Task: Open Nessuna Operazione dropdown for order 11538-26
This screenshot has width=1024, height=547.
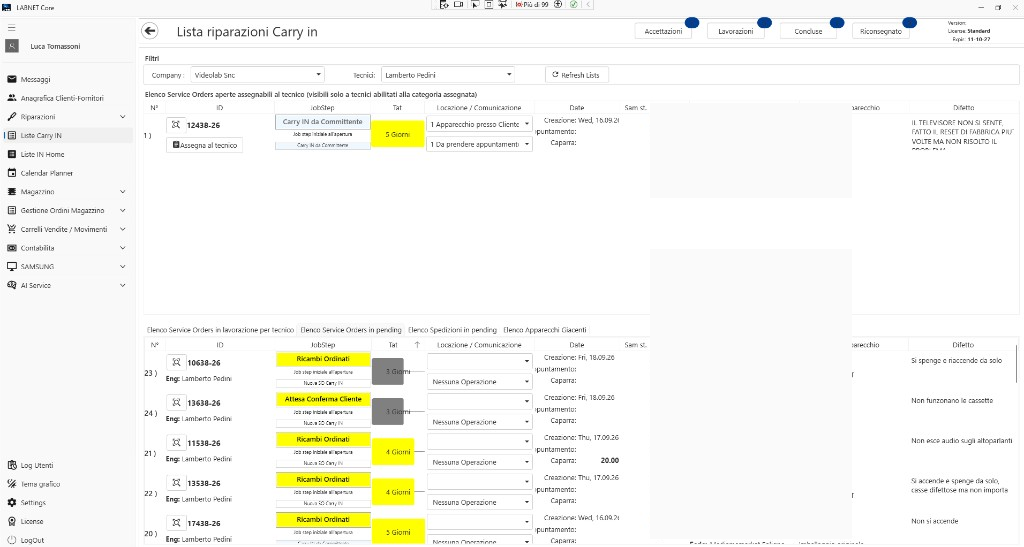Action: pos(479,462)
